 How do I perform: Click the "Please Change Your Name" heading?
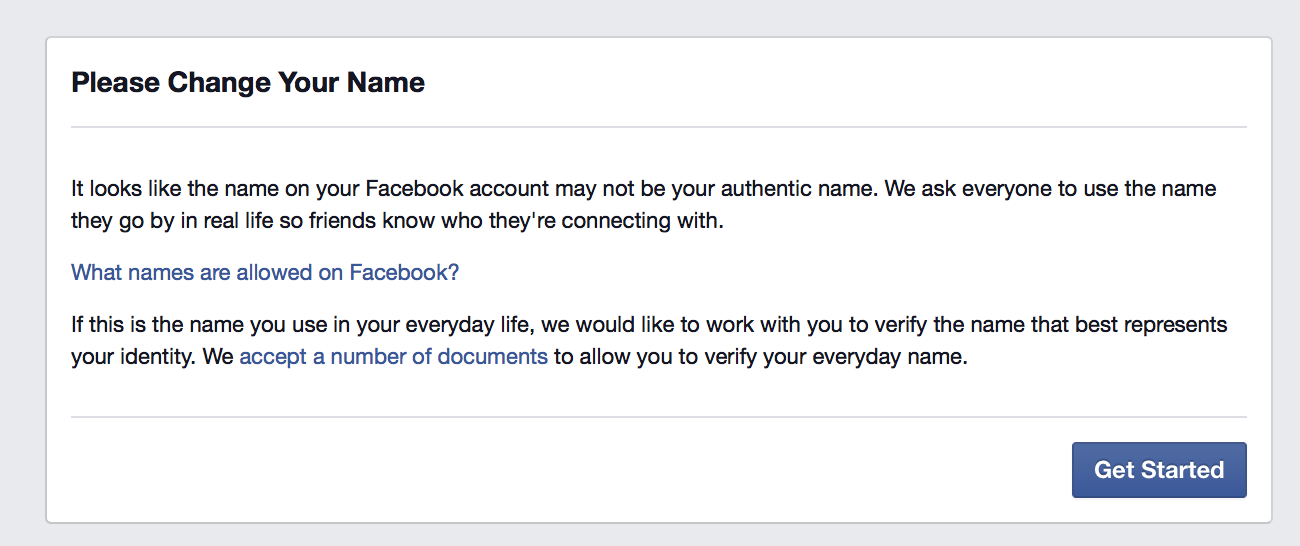pos(248,82)
